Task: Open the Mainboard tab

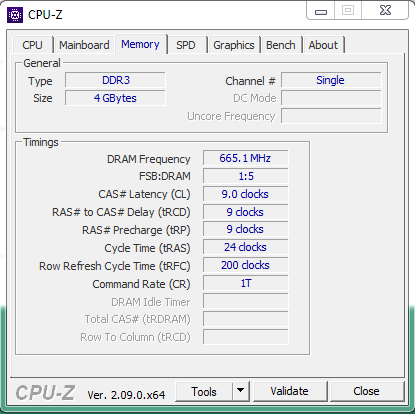Action: pos(84,45)
